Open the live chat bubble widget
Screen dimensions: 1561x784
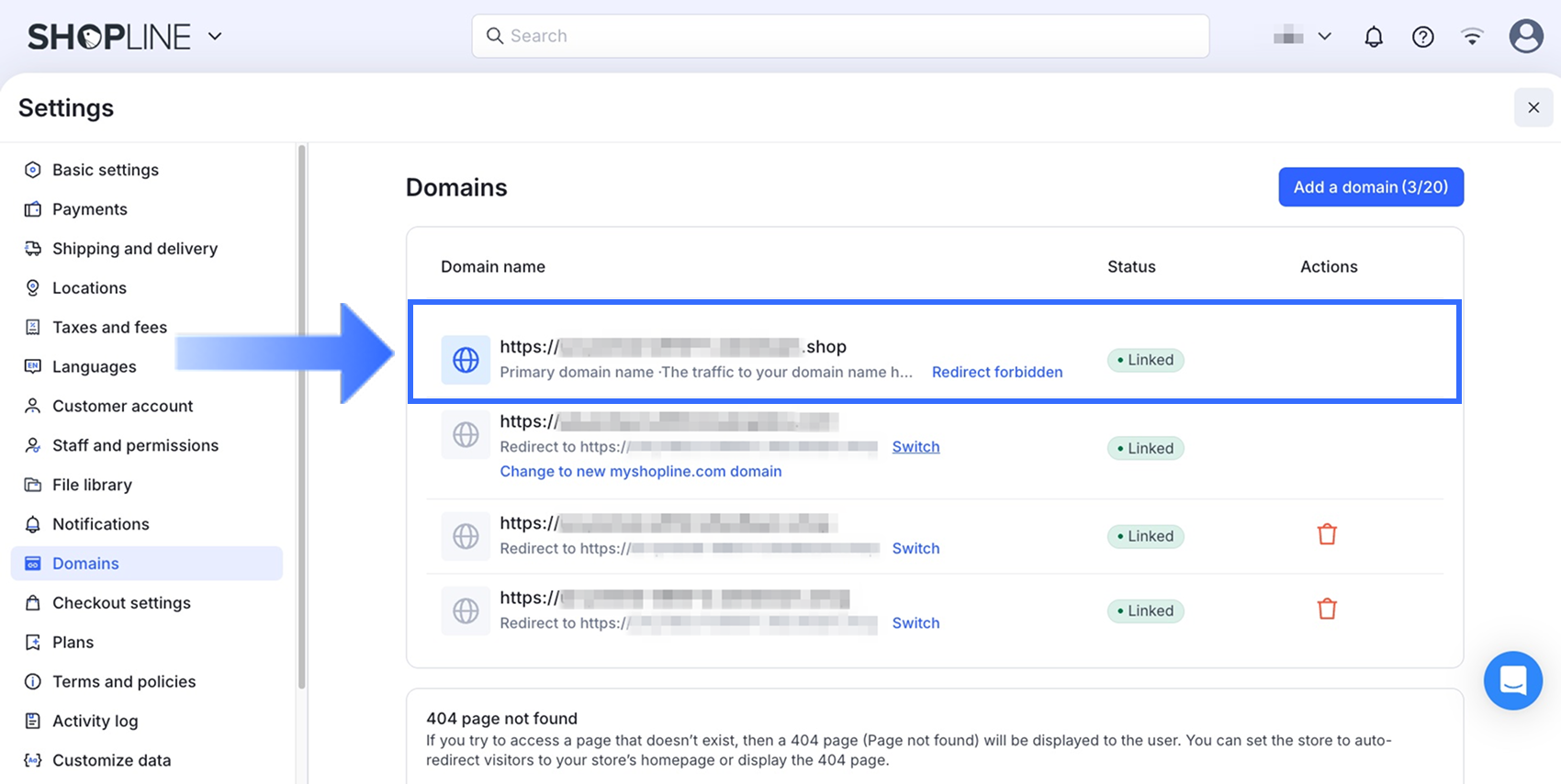click(x=1512, y=680)
